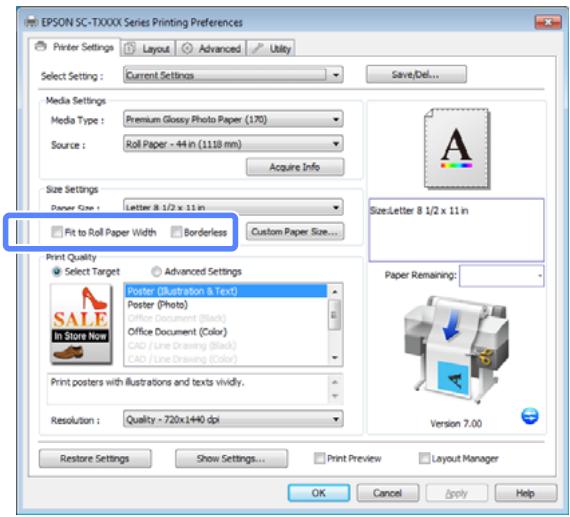Click Show Settings... button

231,458
